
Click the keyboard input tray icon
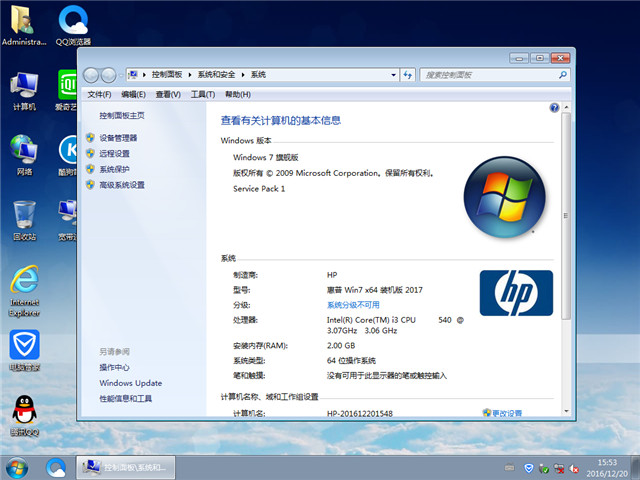509,467
